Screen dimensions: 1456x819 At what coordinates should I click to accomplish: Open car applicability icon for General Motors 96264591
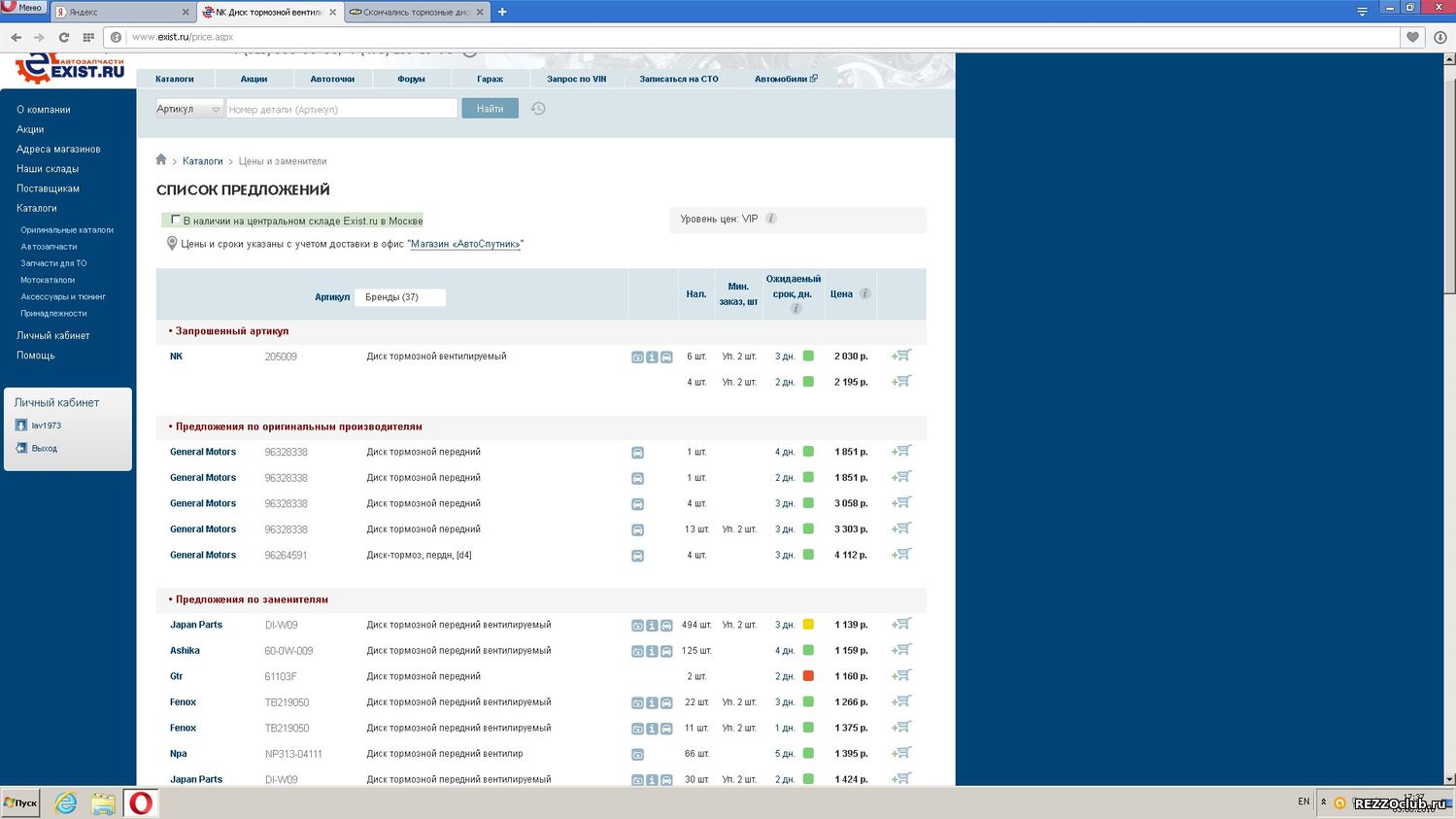[637, 556]
